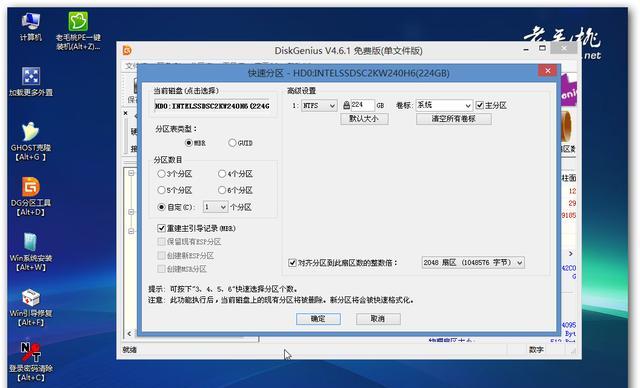640x388 pixels.
Task: Choose 5个分区 option
Action: tap(174, 190)
